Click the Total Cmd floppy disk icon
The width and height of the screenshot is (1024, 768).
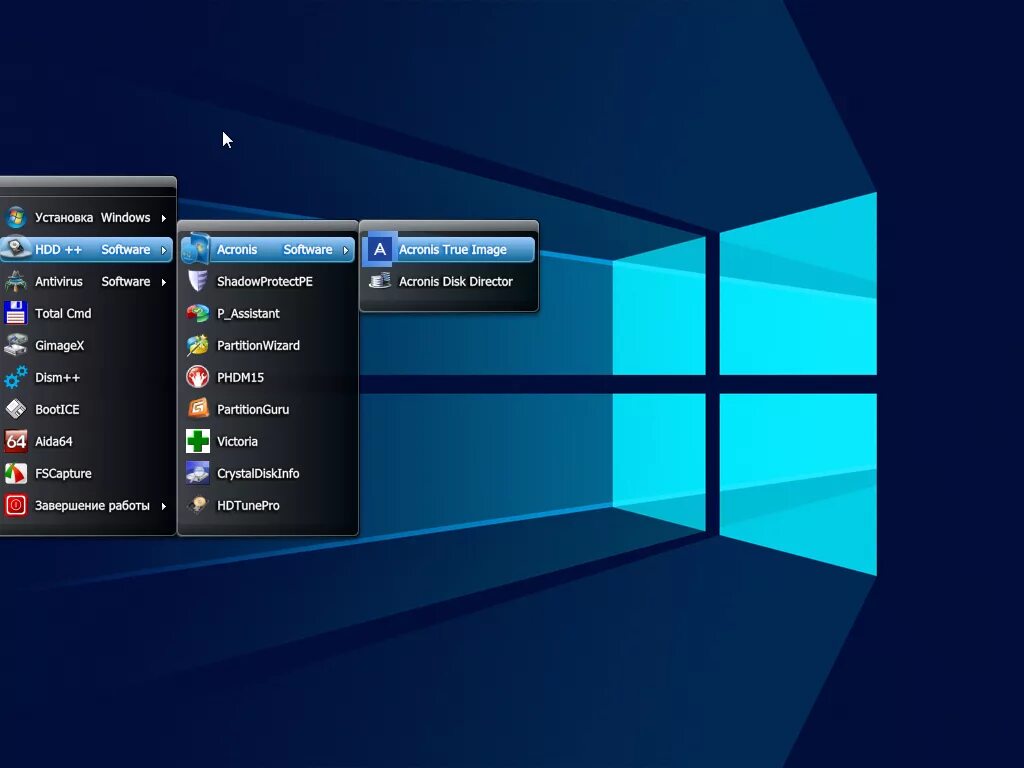(16, 313)
